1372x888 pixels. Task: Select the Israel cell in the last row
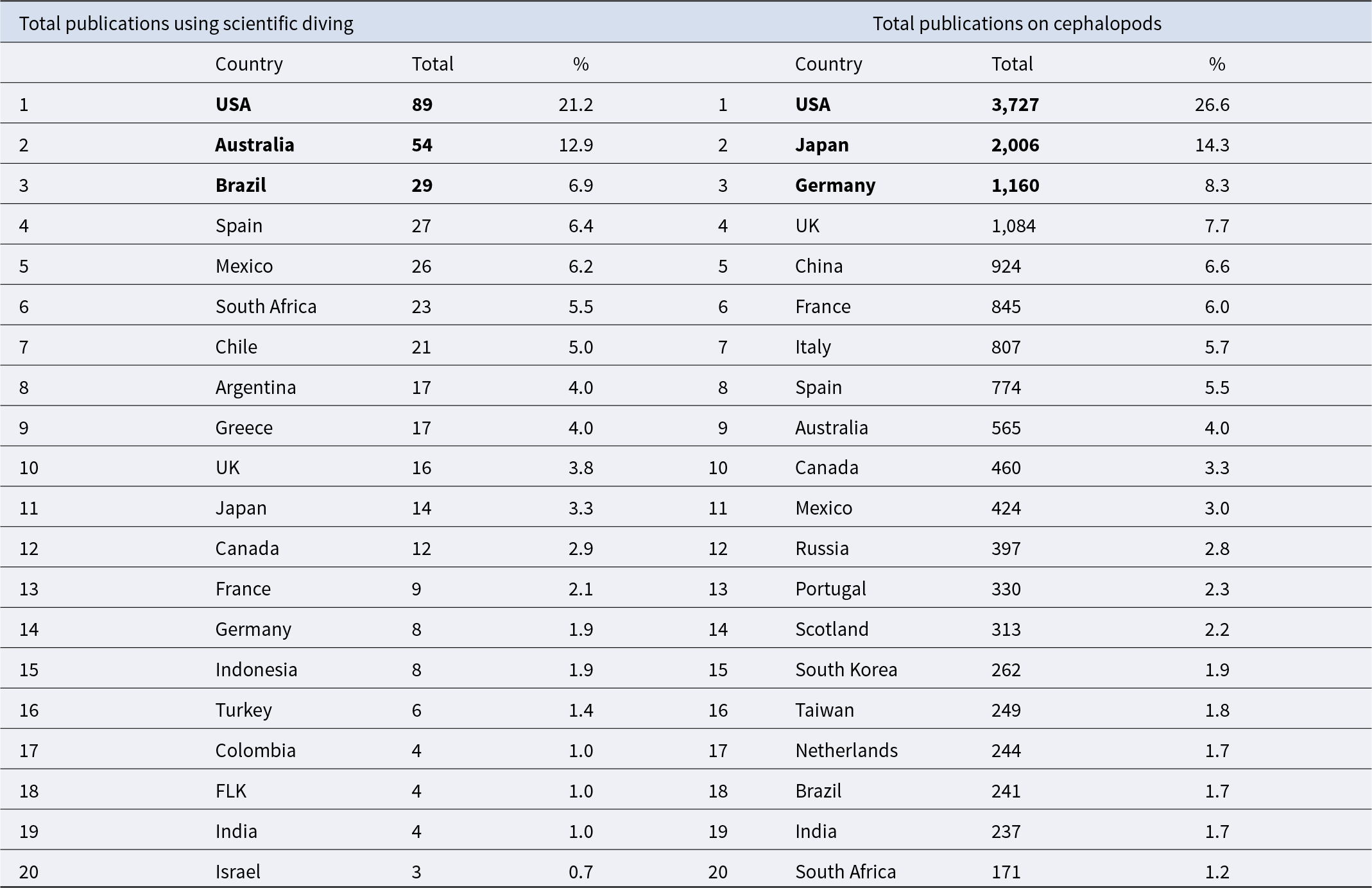[238, 872]
